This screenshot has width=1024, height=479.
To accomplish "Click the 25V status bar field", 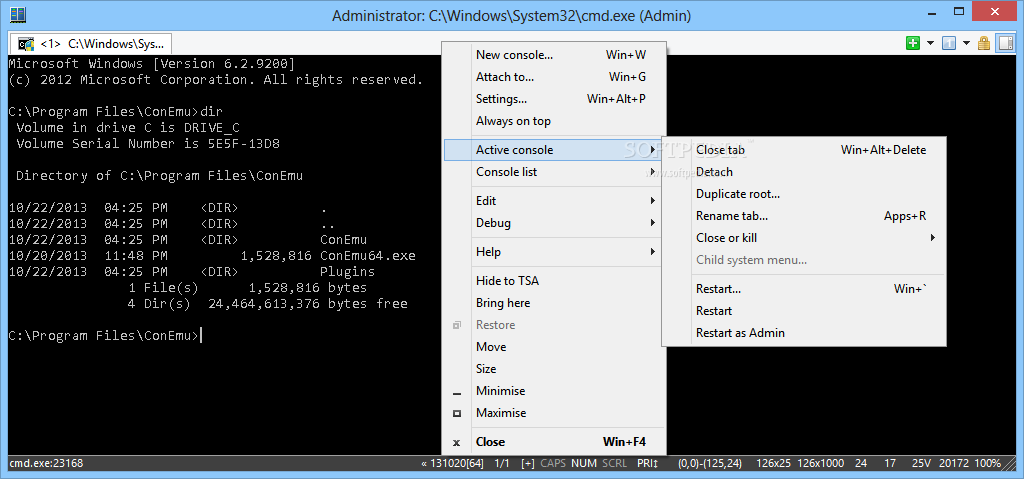I will (921, 463).
